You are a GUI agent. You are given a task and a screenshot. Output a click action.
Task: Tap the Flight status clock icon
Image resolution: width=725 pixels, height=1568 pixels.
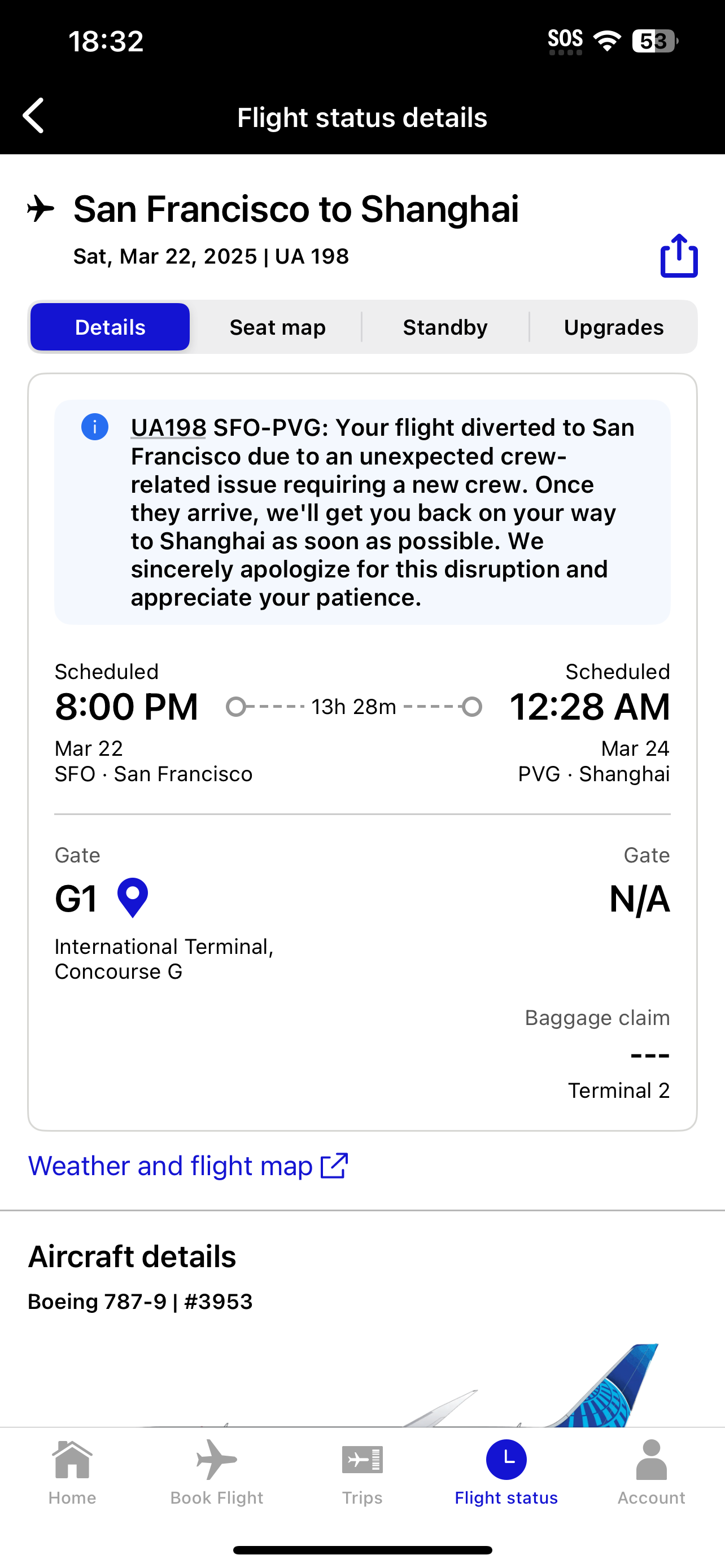tap(506, 1460)
